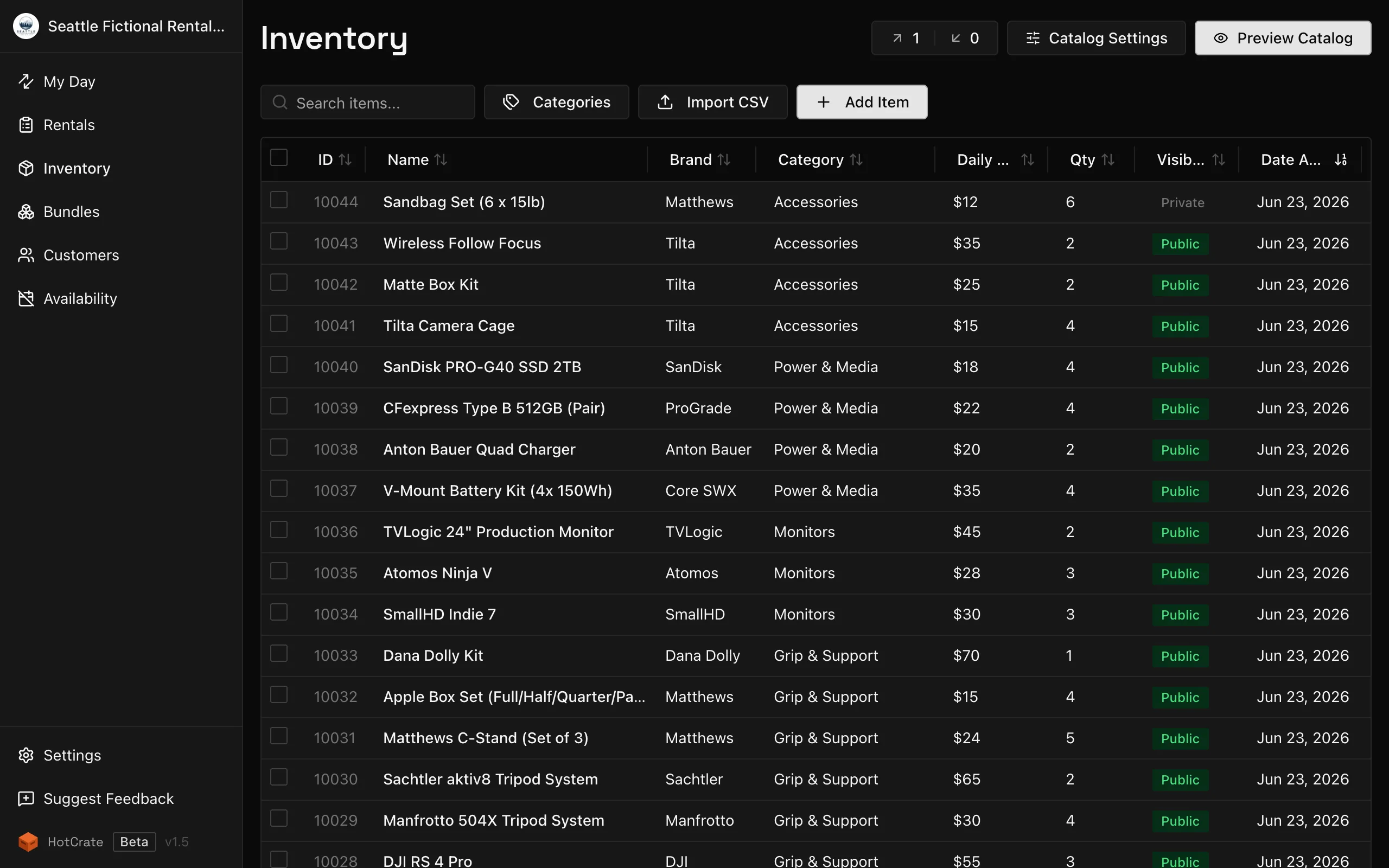Click the Sachtler aktiv8 Tripod System row
Viewport: 1389px width, 868px height.
click(x=815, y=779)
